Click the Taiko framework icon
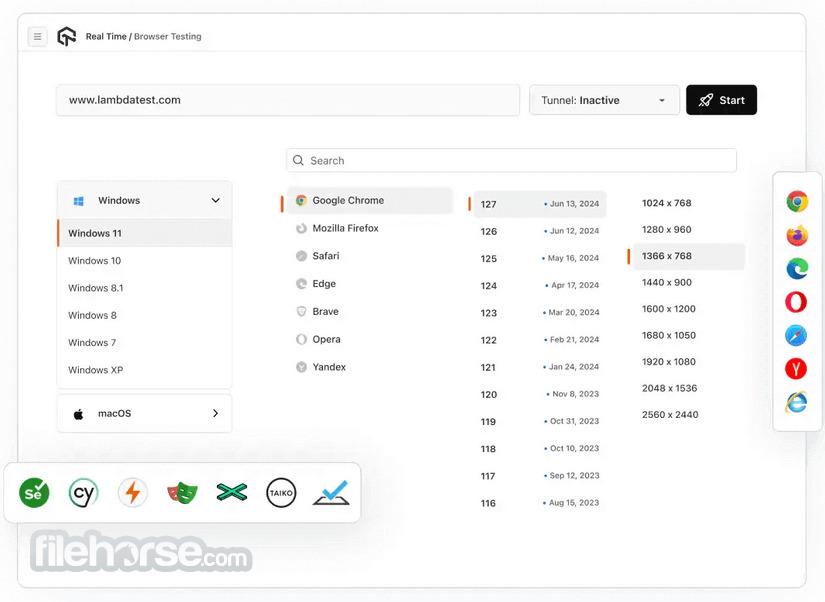 point(281,493)
